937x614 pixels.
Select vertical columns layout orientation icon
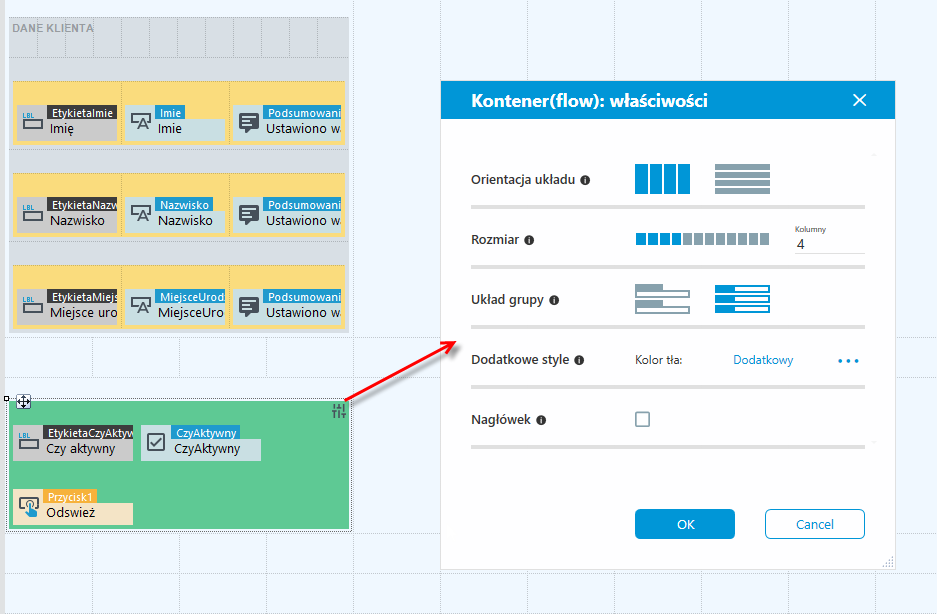pos(662,179)
